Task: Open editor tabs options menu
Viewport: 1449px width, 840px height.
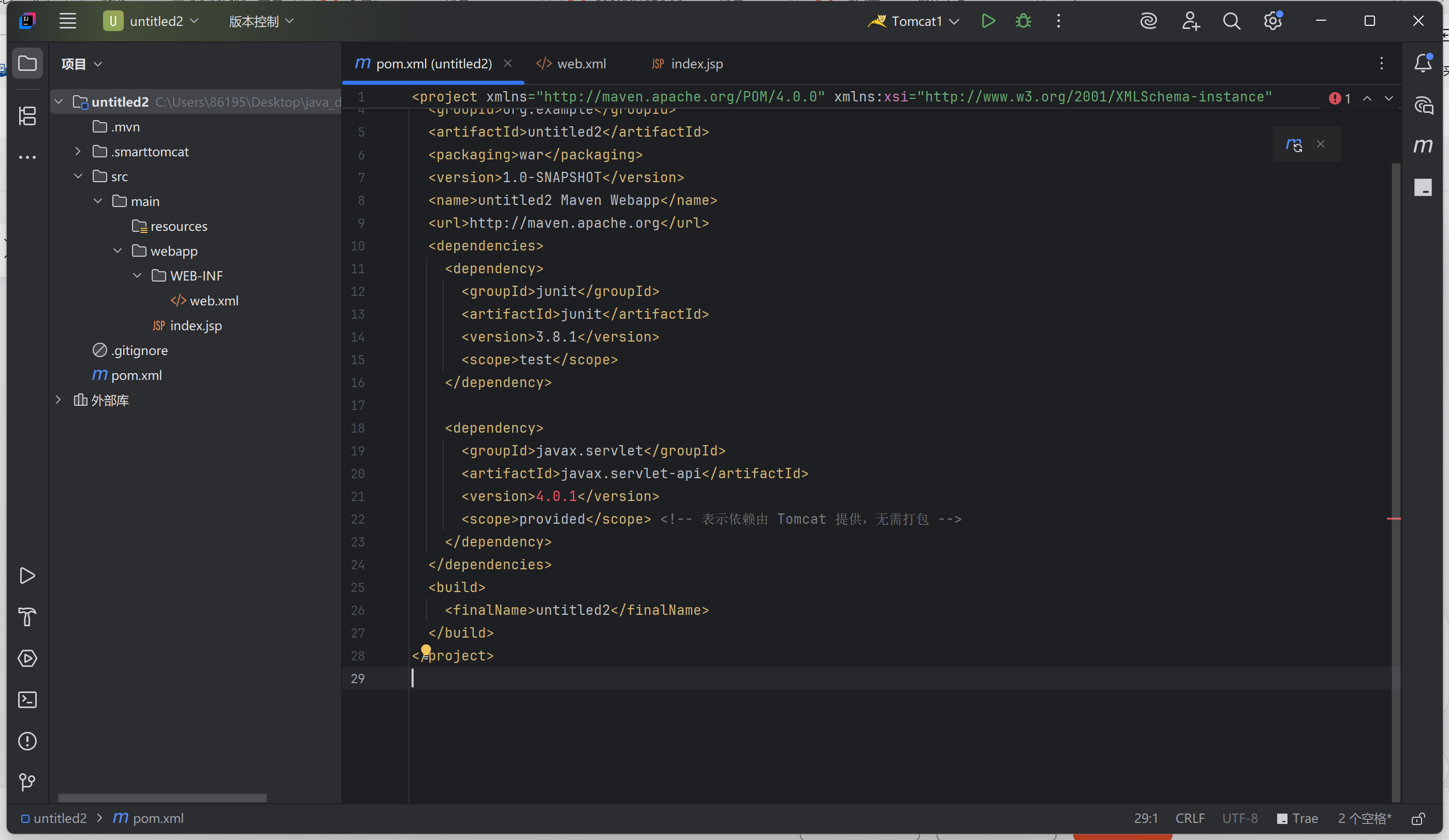Action: 1381,63
